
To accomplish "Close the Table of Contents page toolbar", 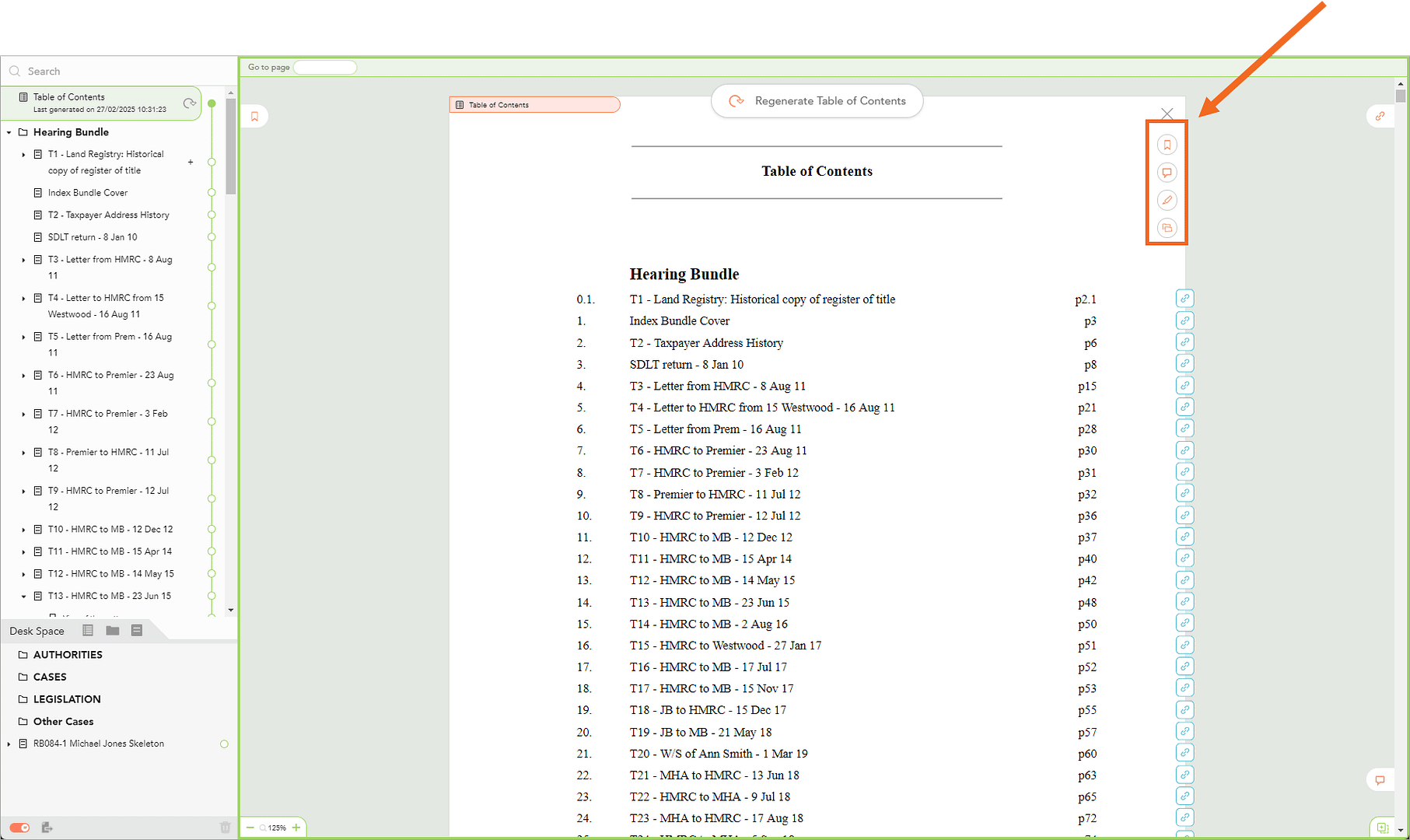I will pyautogui.click(x=1167, y=114).
